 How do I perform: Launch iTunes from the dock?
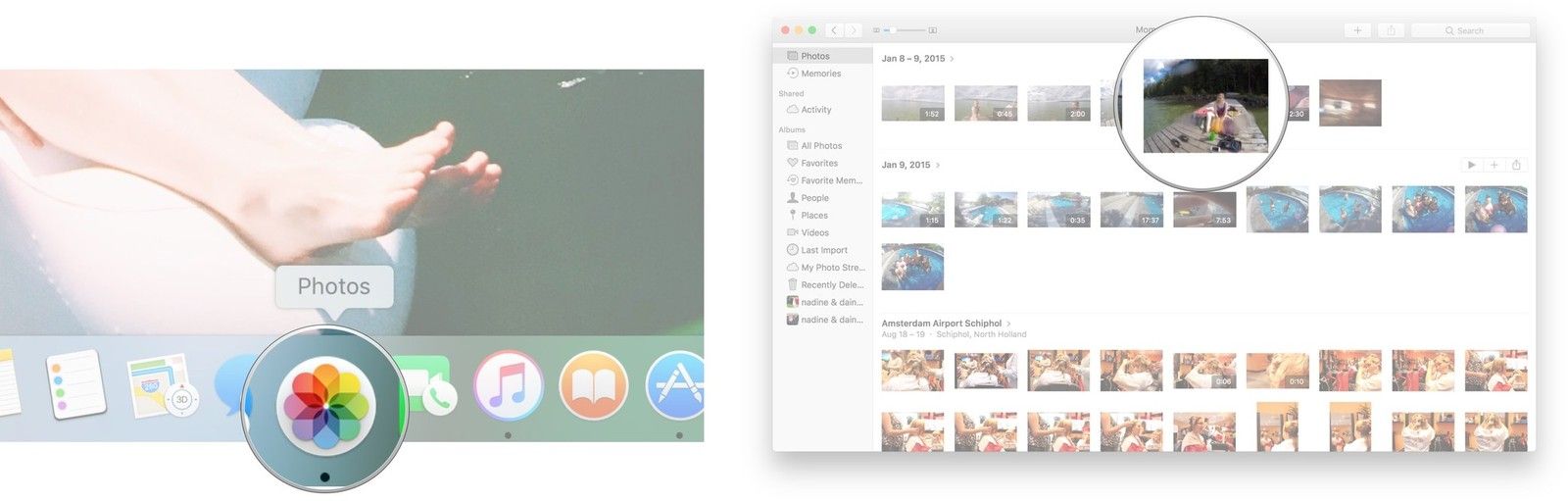[x=507, y=383]
